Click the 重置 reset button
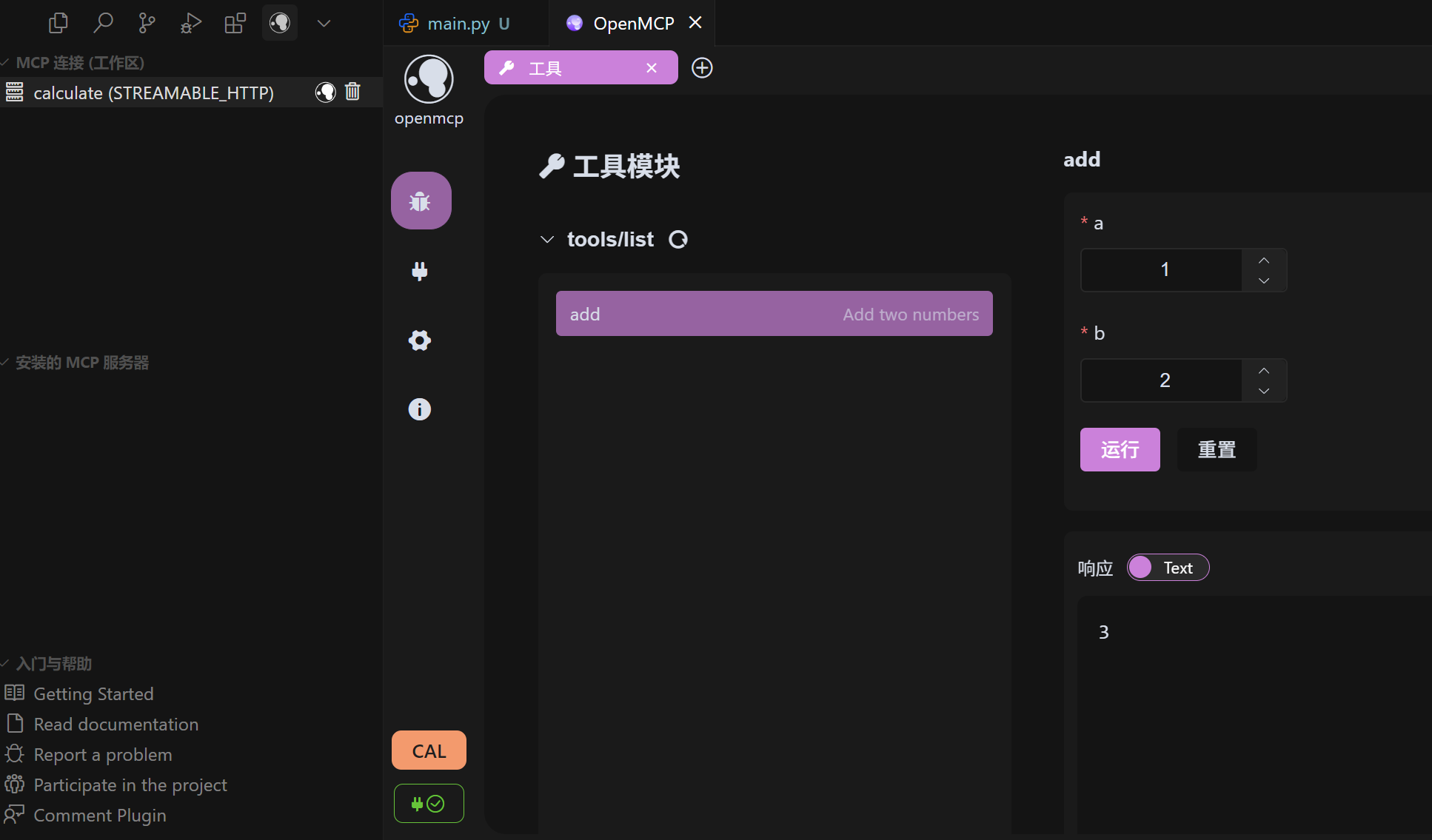Image resolution: width=1432 pixels, height=840 pixels. [x=1217, y=449]
